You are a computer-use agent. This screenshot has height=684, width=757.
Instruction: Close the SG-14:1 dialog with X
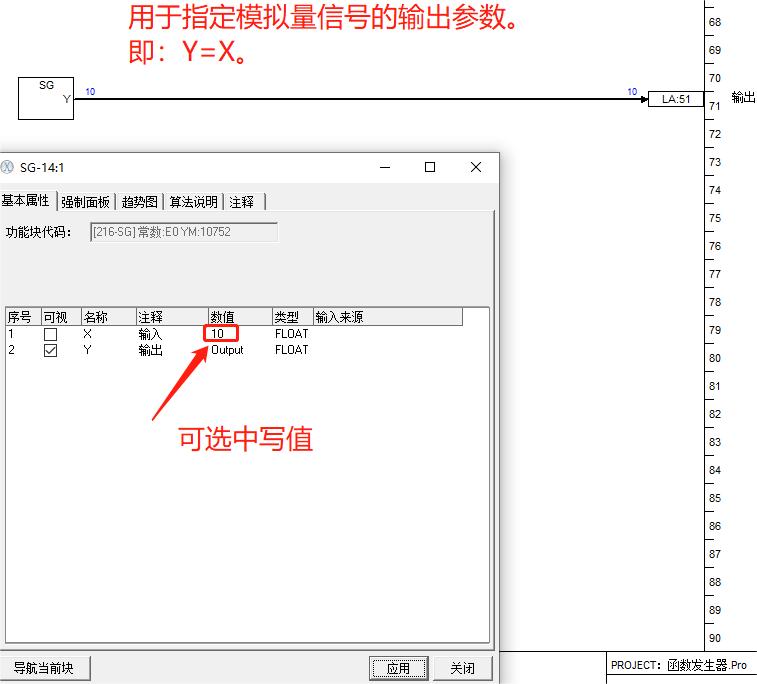476,167
